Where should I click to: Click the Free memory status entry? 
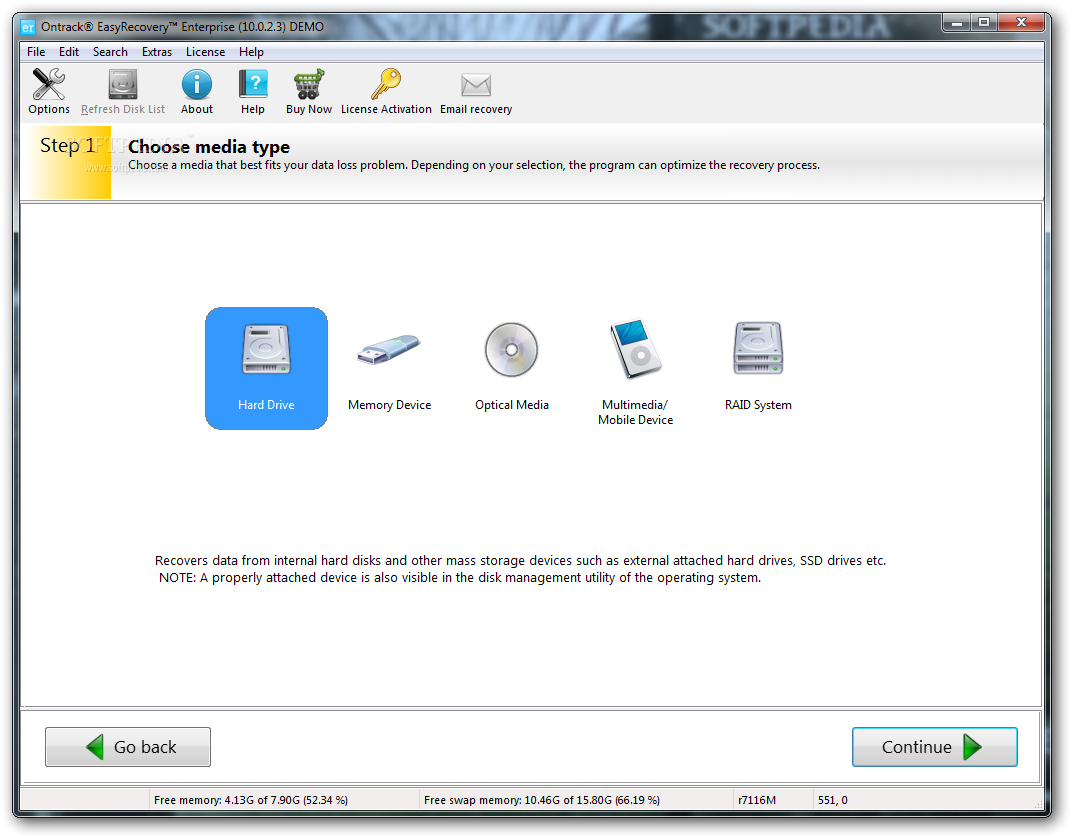tap(251, 800)
